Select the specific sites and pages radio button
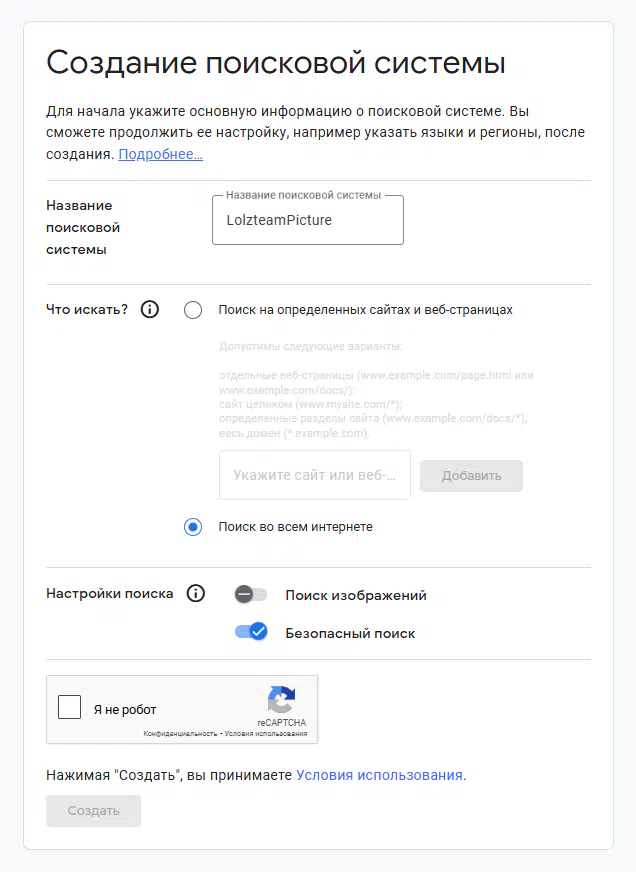Image resolution: width=636 pixels, height=872 pixels. 193,310
